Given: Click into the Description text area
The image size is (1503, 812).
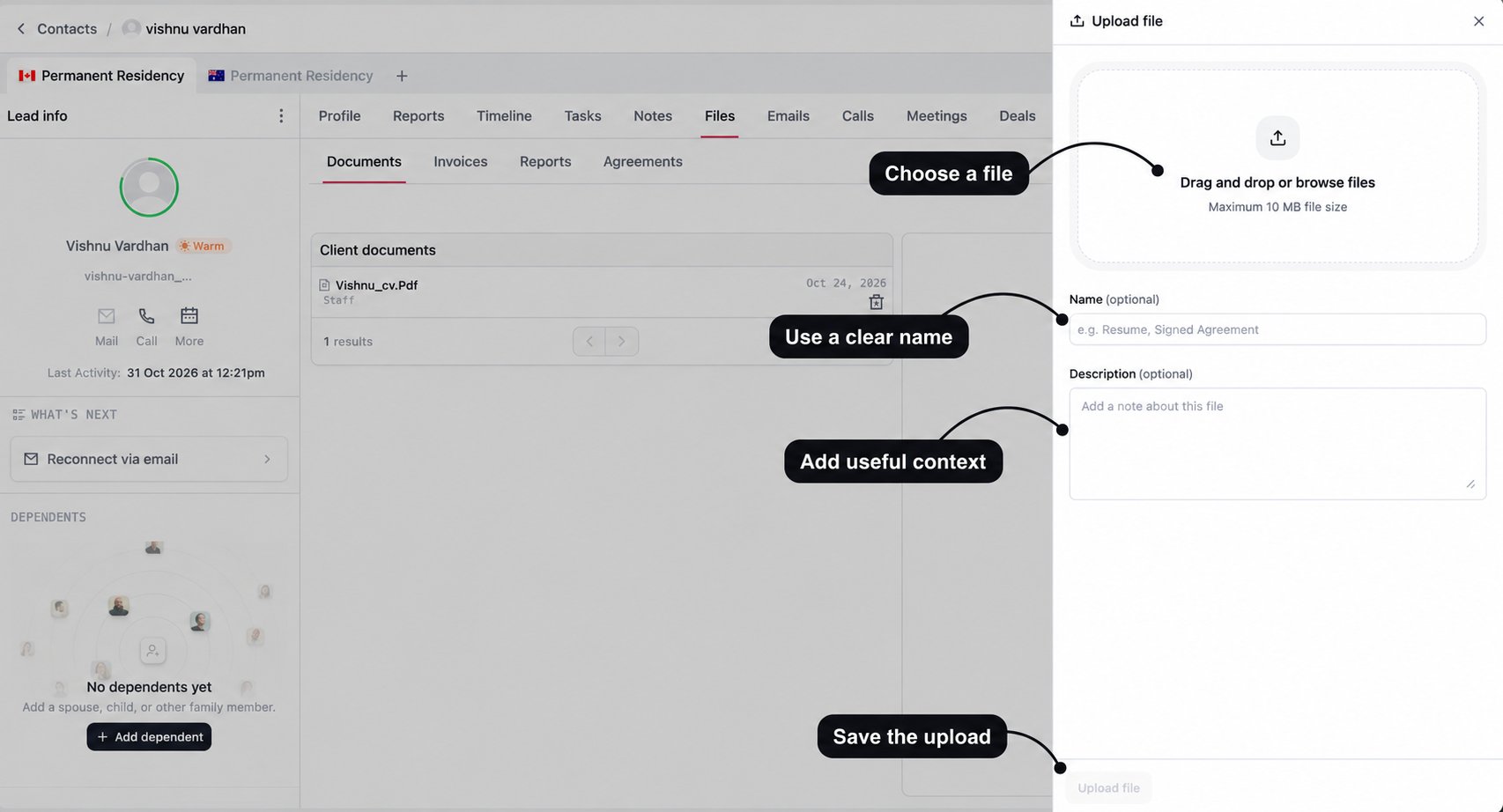Looking at the screenshot, I should point(1277,444).
